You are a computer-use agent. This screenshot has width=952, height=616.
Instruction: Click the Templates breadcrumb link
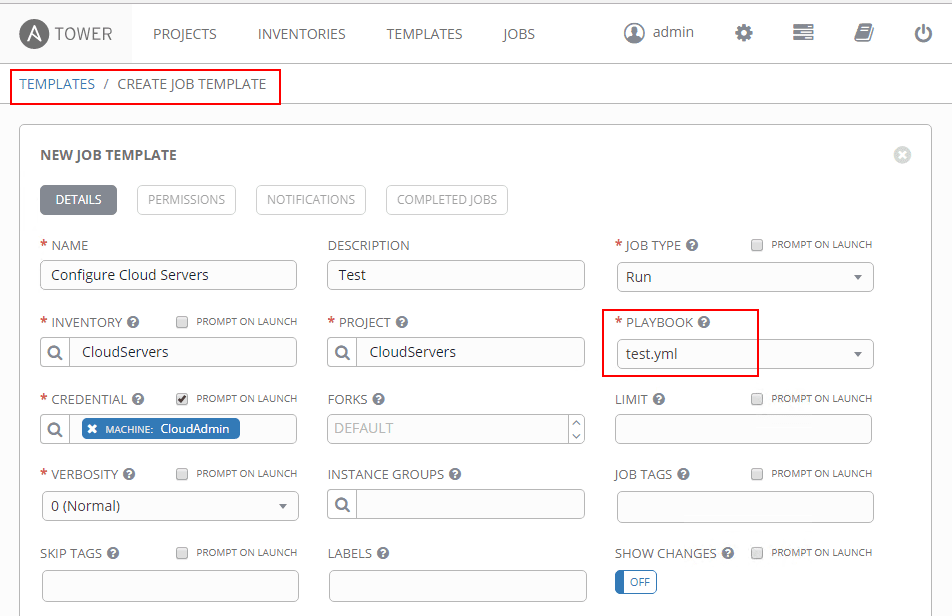pos(57,84)
